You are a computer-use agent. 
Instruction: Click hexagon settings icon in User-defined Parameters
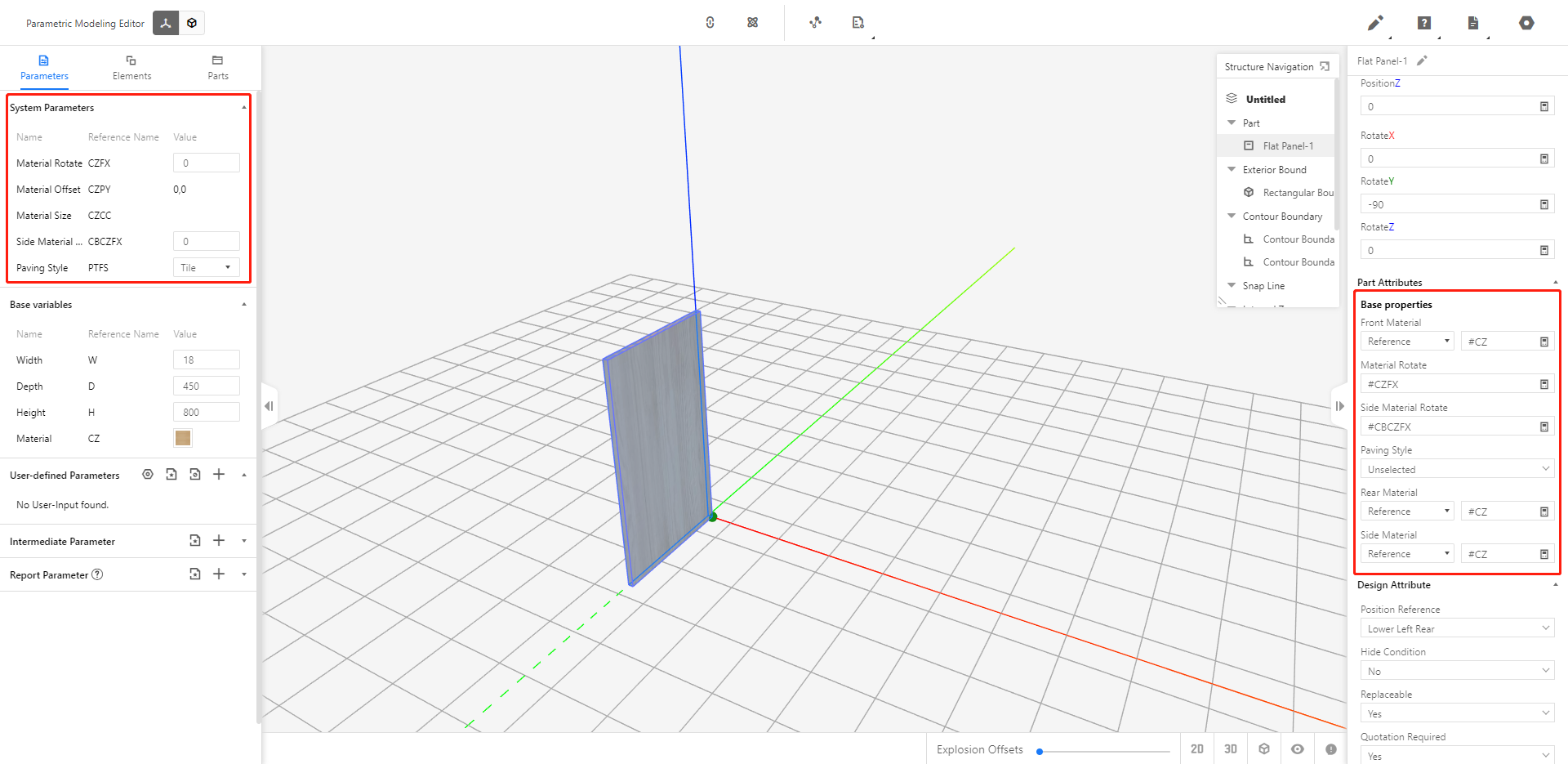click(x=148, y=475)
